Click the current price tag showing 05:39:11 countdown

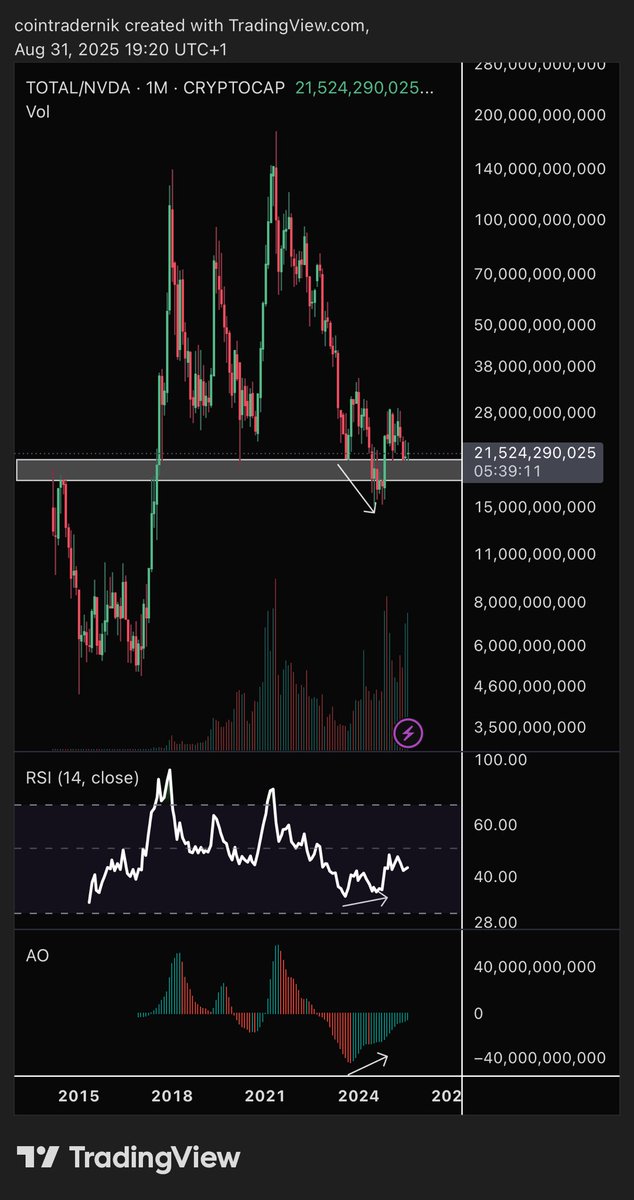point(533,462)
